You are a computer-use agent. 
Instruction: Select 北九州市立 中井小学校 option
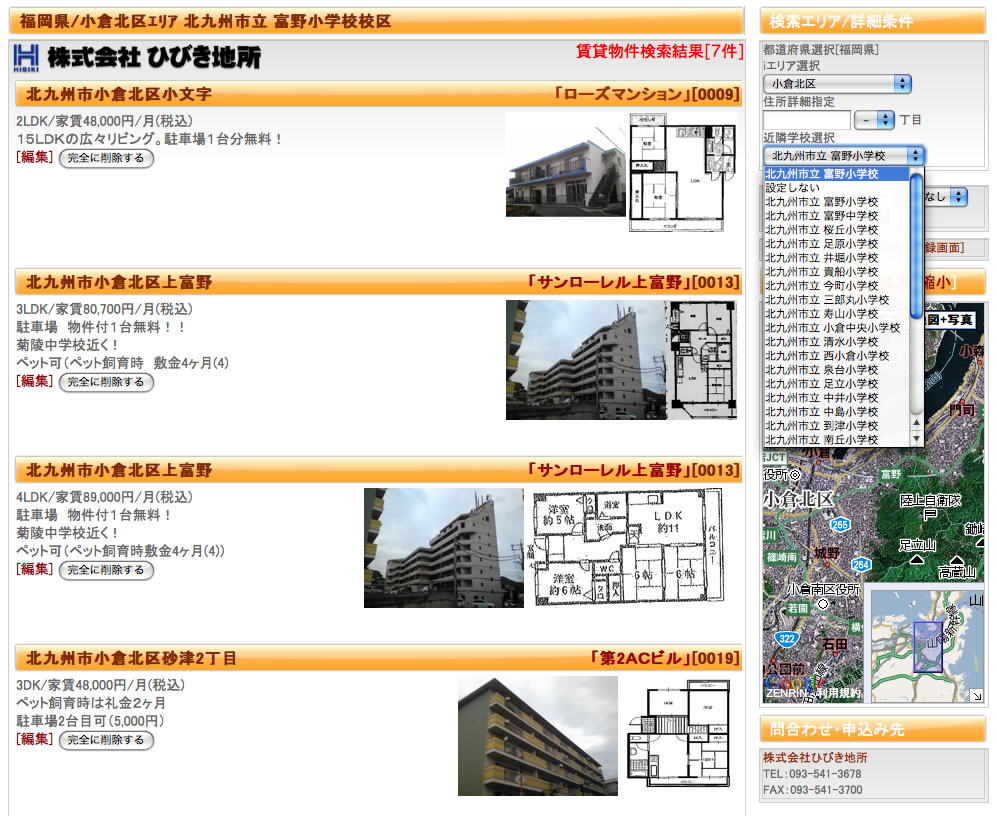836,398
